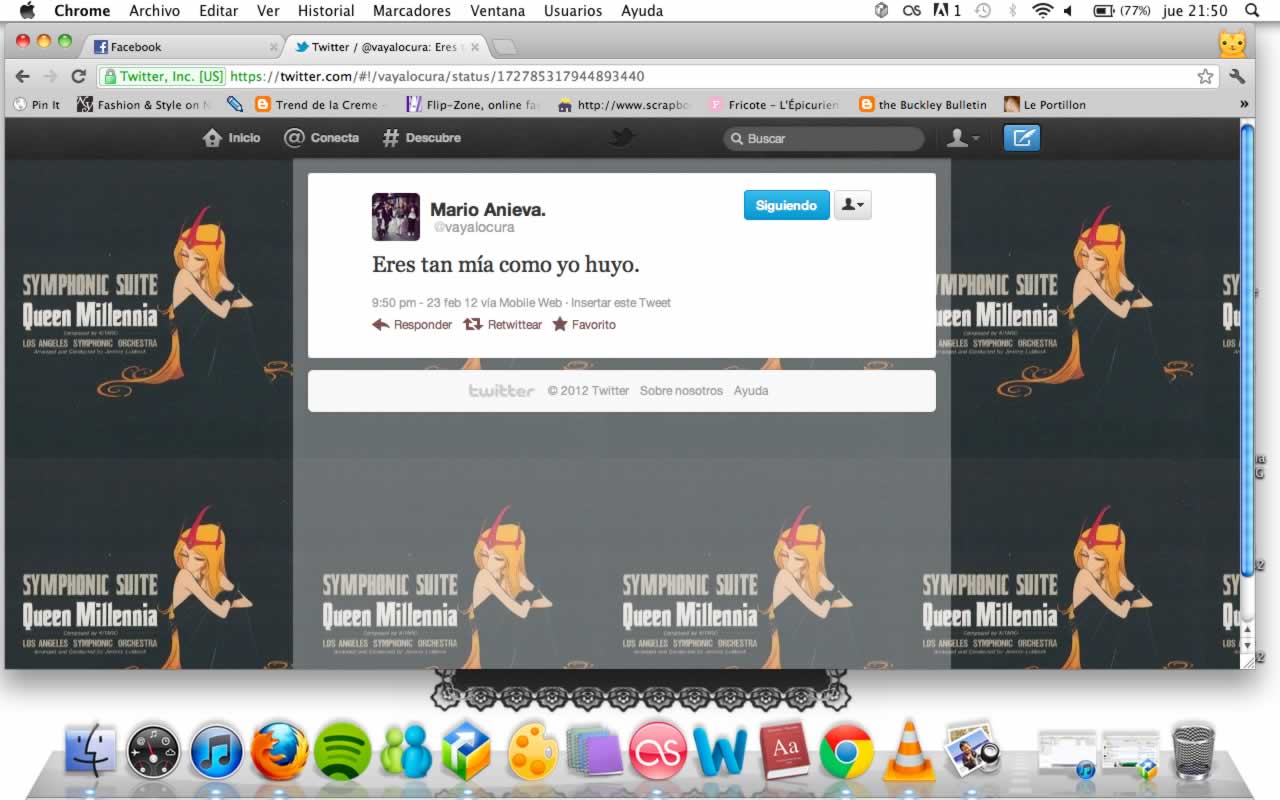The height and width of the screenshot is (800, 1280).
Task: Bookmark page with star icon in address bar
Action: 1205,76
